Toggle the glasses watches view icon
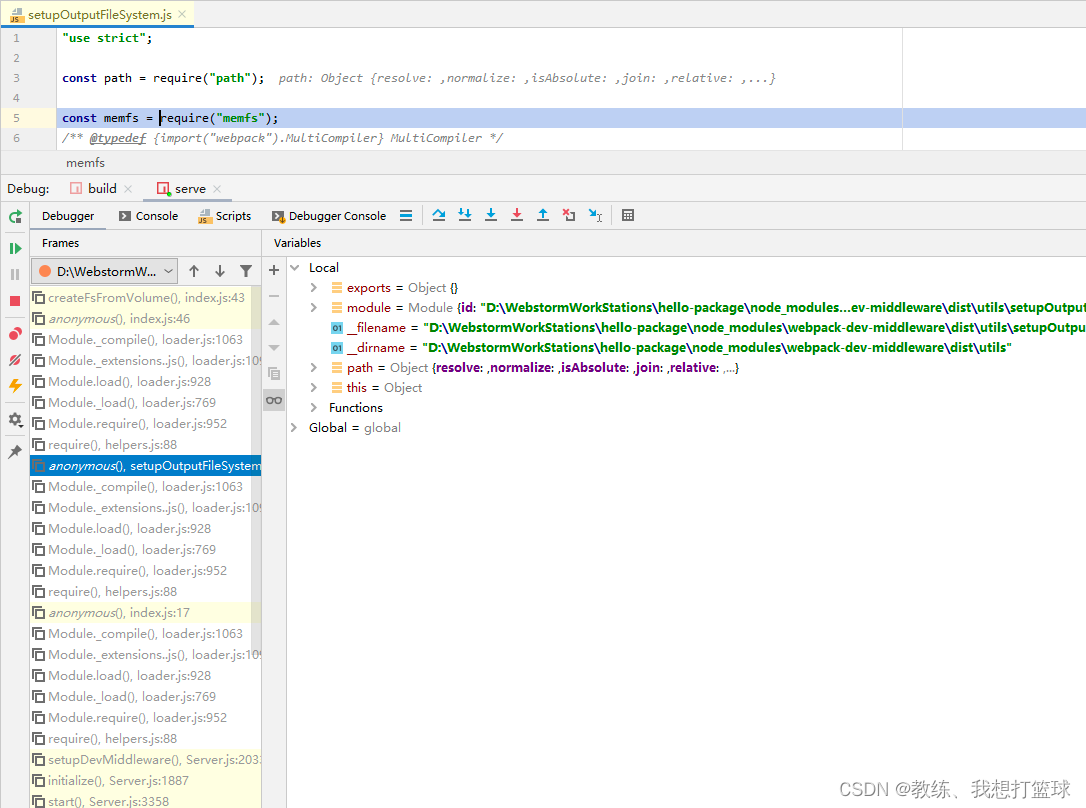The image size is (1086, 808). tap(274, 399)
